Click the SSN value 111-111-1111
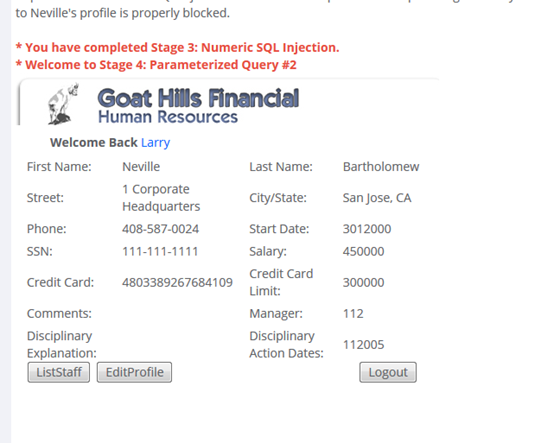Screen dimensions: 554x443 (160, 251)
